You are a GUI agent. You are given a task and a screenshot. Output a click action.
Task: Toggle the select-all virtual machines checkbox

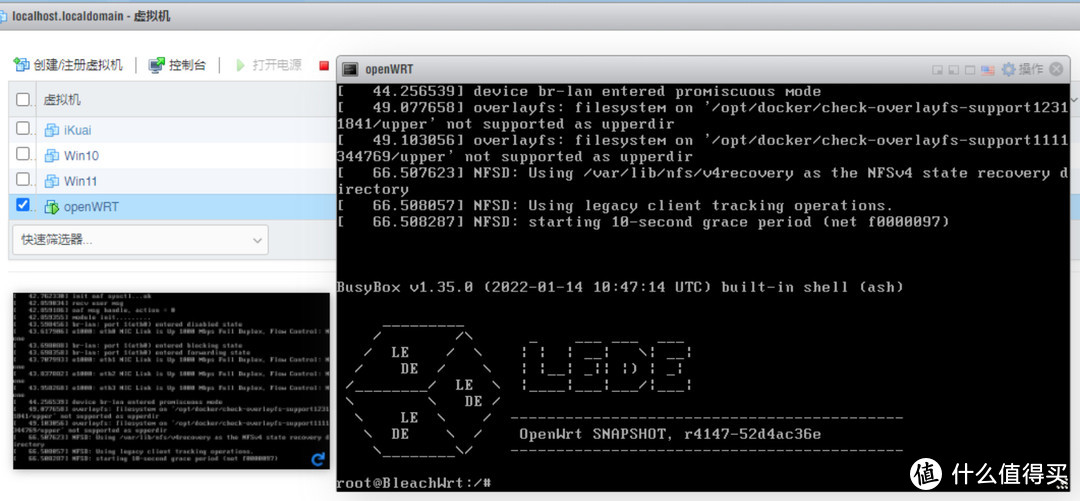tap(23, 99)
